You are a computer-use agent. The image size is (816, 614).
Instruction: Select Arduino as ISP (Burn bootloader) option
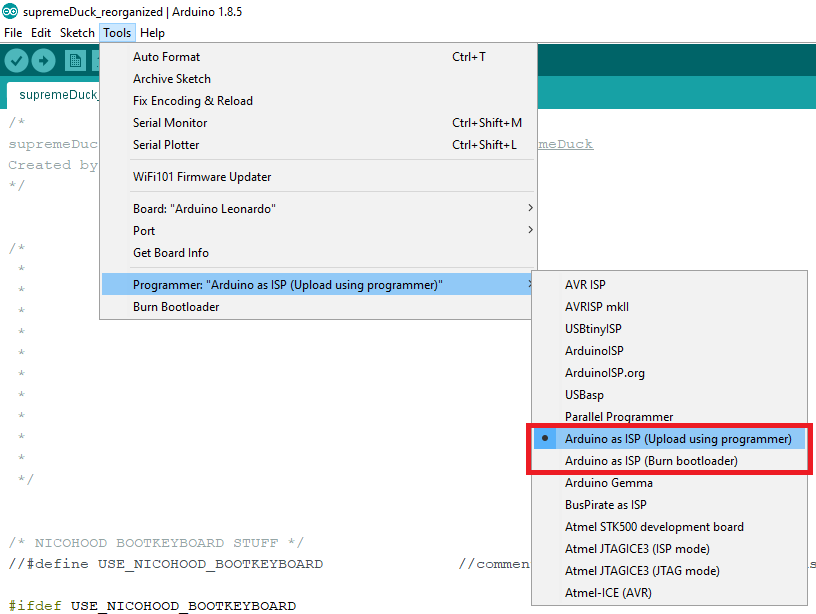pyautogui.click(x=669, y=460)
